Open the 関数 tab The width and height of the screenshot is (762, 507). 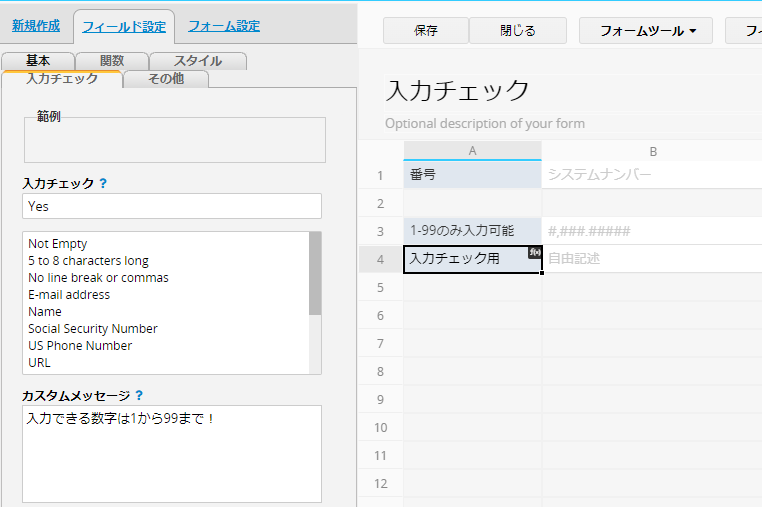click(x=111, y=61)
